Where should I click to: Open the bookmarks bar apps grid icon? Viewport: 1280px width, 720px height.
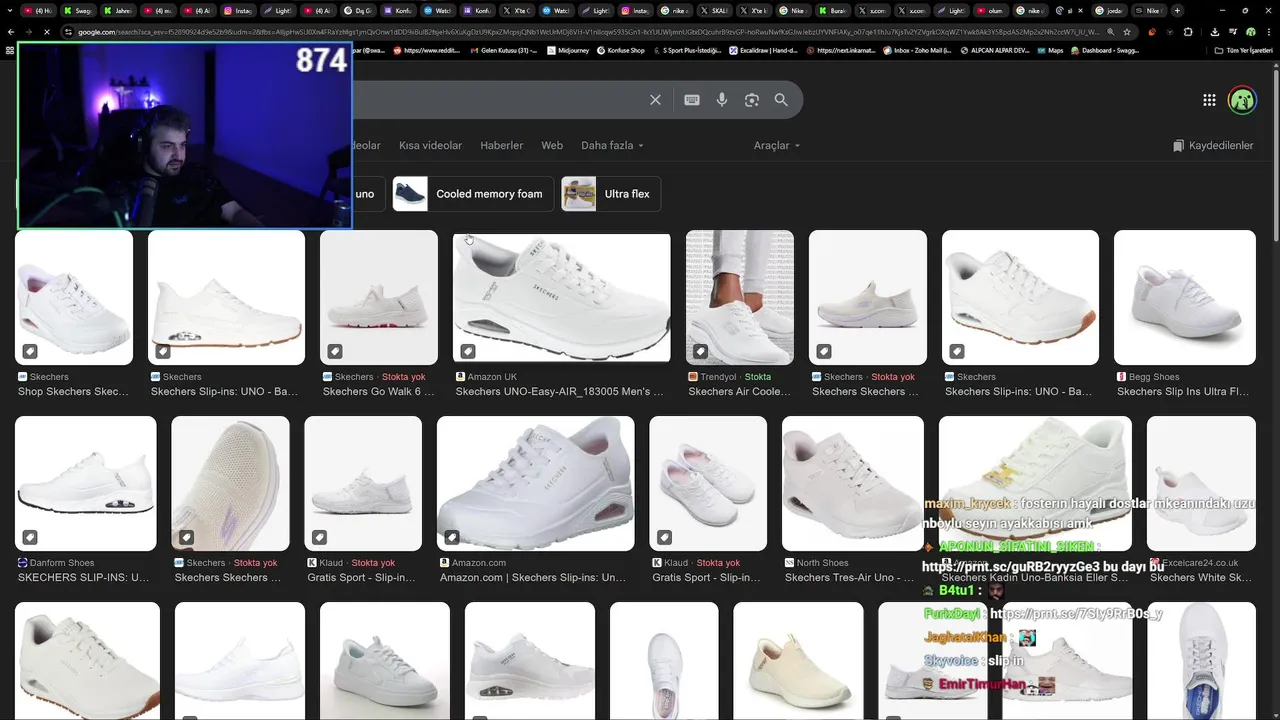(x=10, y=50)
